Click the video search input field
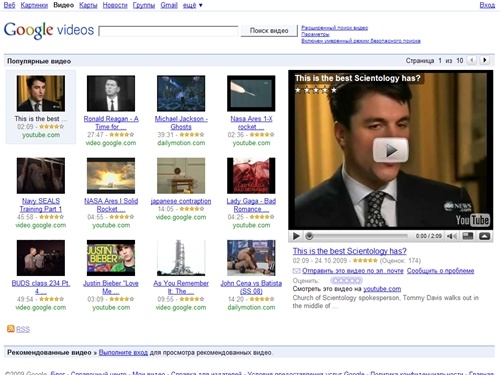 click(168, 31)
